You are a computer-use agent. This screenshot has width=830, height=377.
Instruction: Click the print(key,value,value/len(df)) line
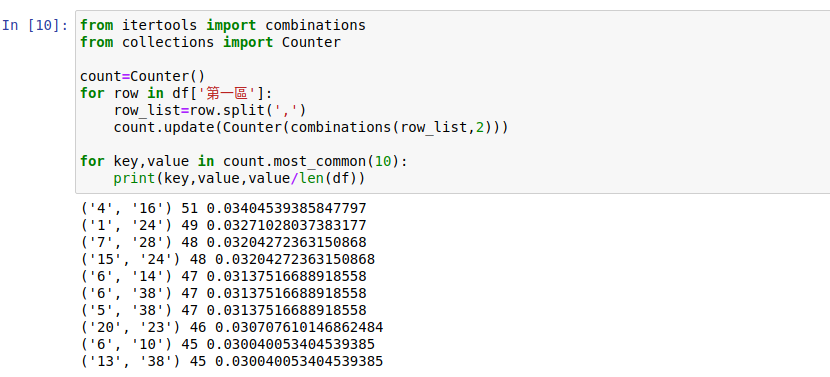(x=239, y=178)
